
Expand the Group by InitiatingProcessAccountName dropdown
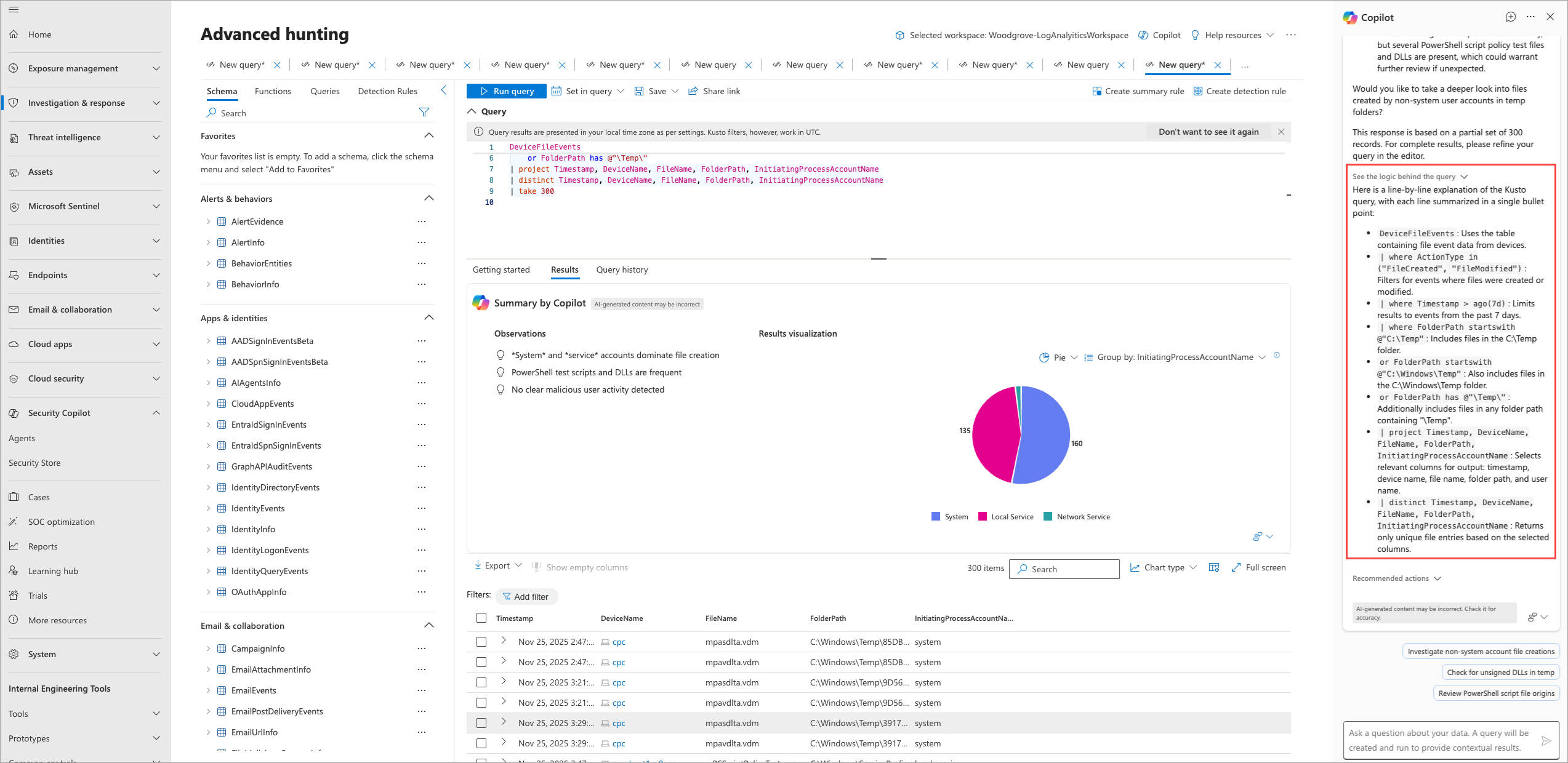1175,358
